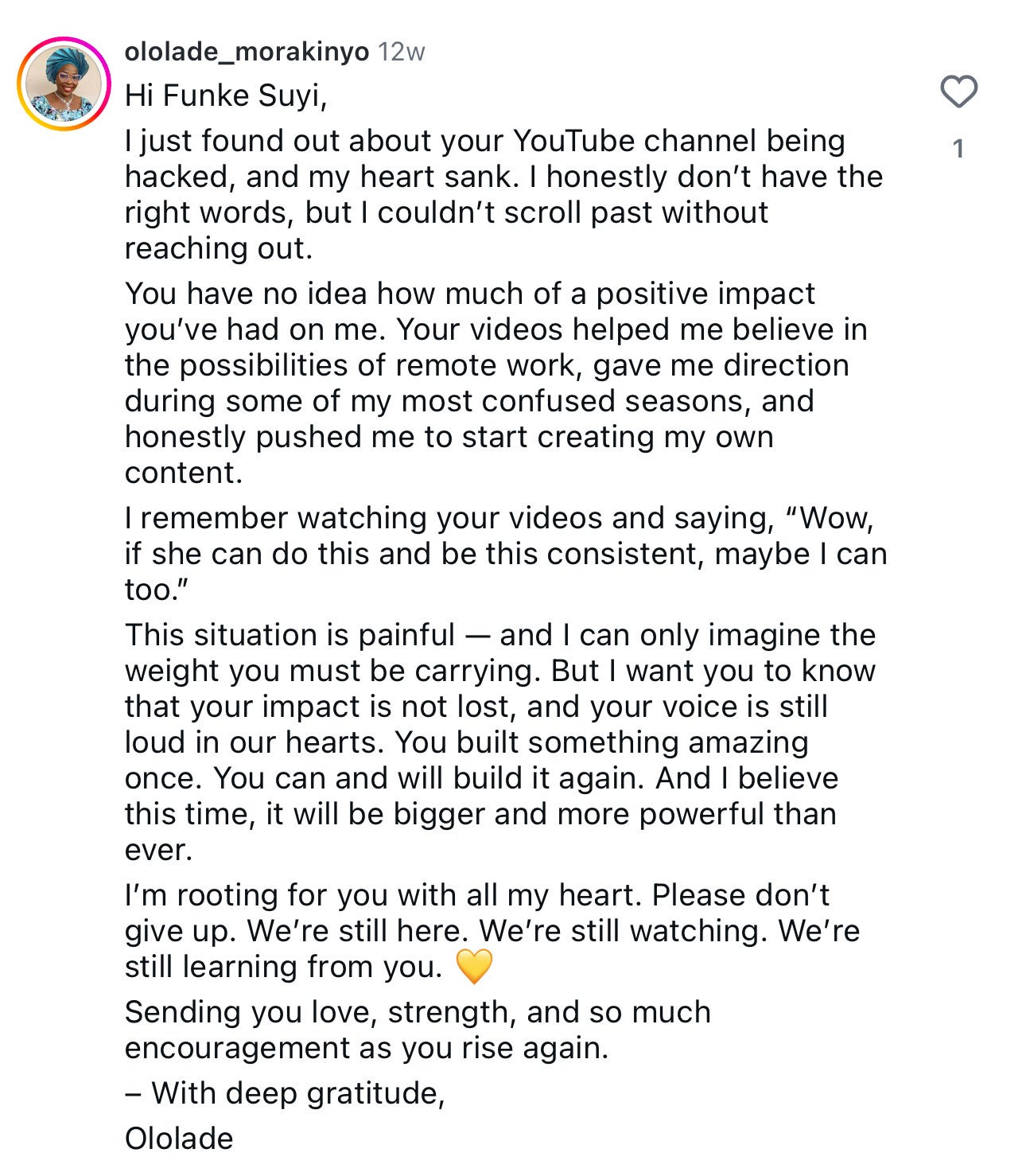Open ololade_morakinyo's profile picture

(x=64, y=84)
